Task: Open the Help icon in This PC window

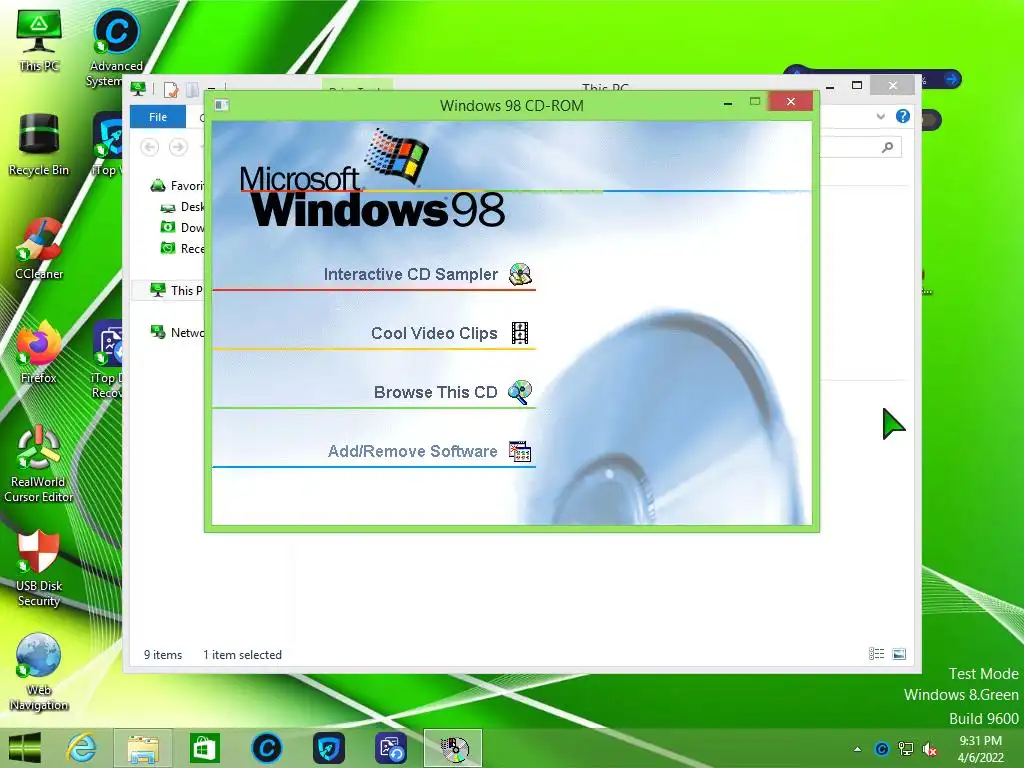Action: click(x=903, y=116)
